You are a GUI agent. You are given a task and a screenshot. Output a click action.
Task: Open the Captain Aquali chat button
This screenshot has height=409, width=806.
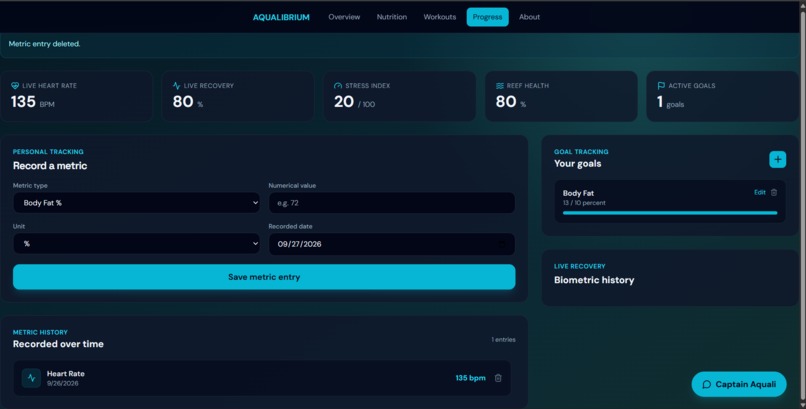[739, 384]
